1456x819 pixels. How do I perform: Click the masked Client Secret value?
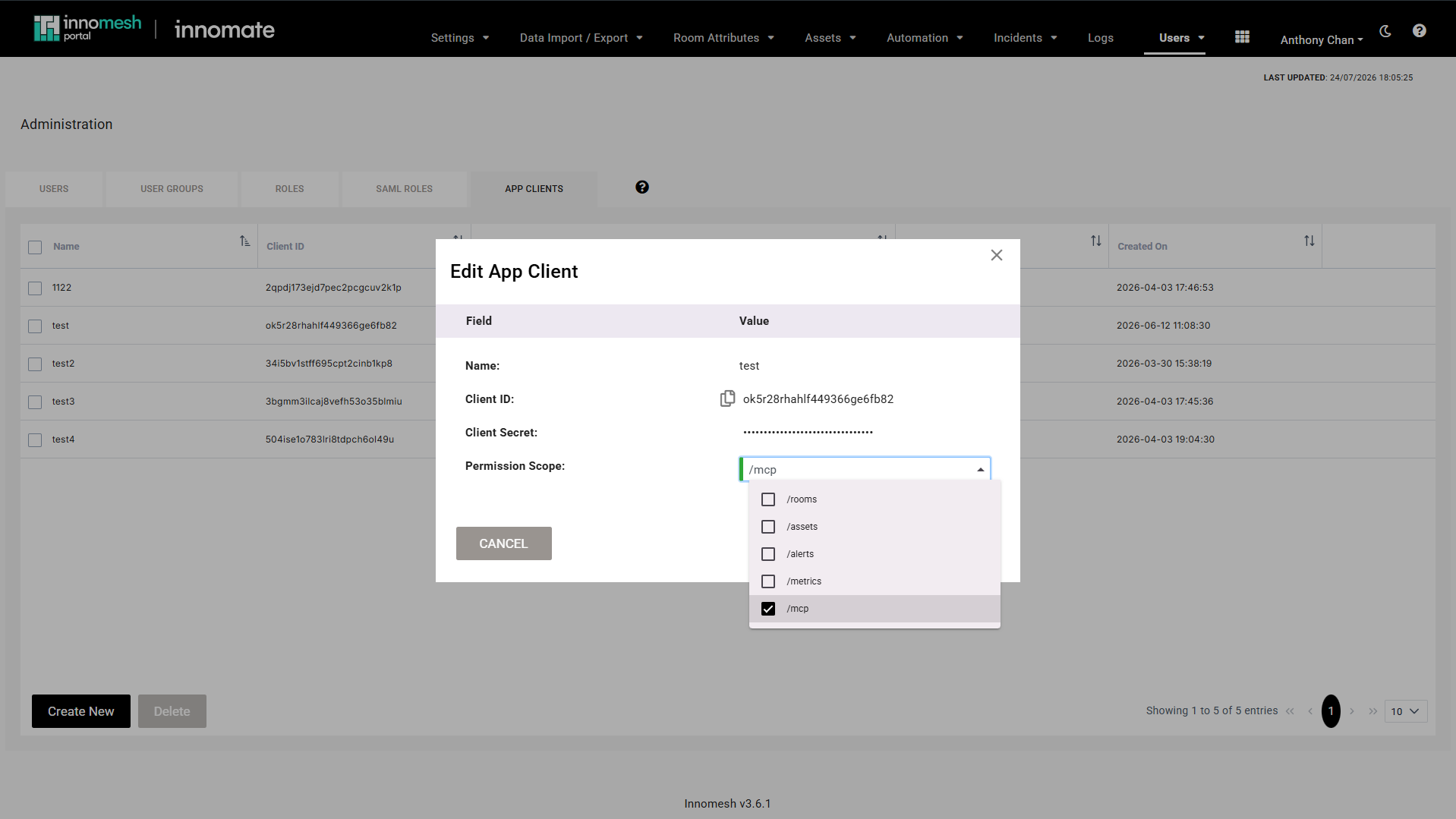[808, 432]
